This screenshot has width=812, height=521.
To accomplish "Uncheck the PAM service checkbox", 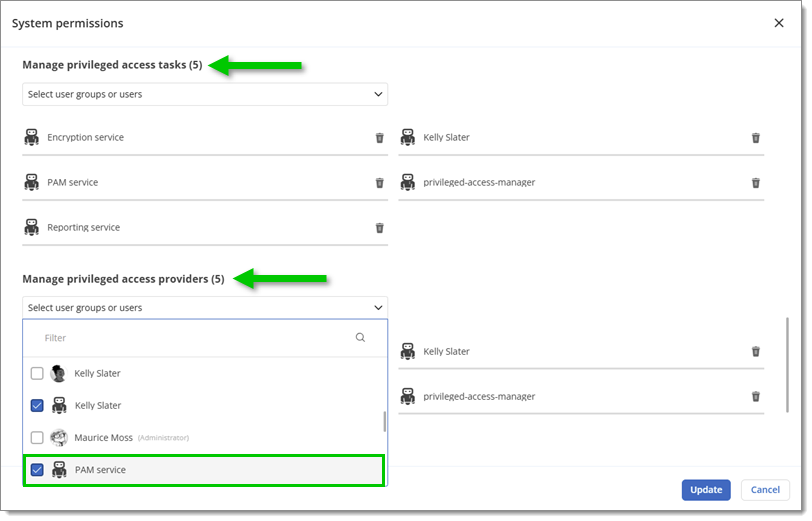I will [37, 470].
